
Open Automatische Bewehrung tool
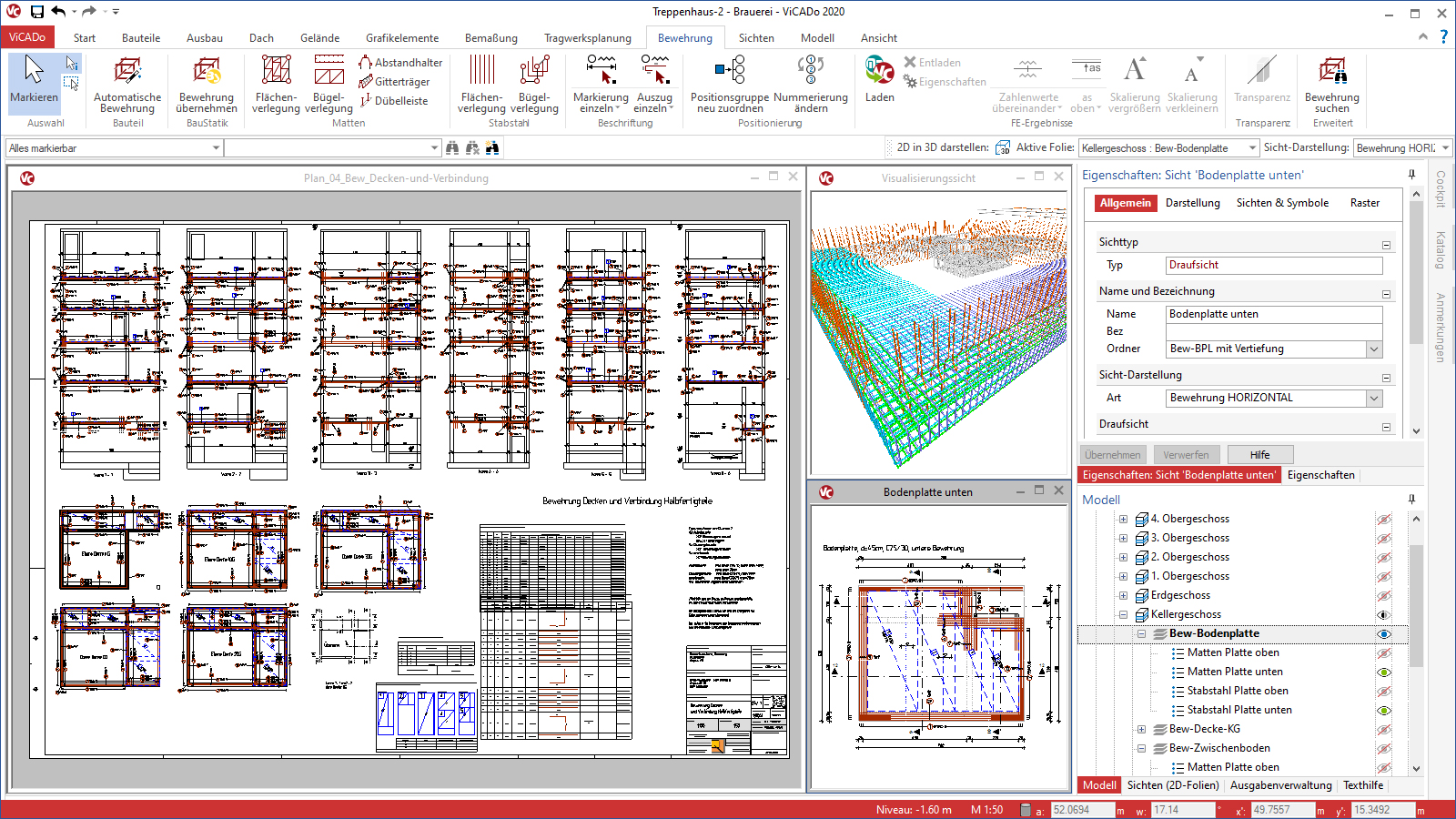(x=127, y=84)
